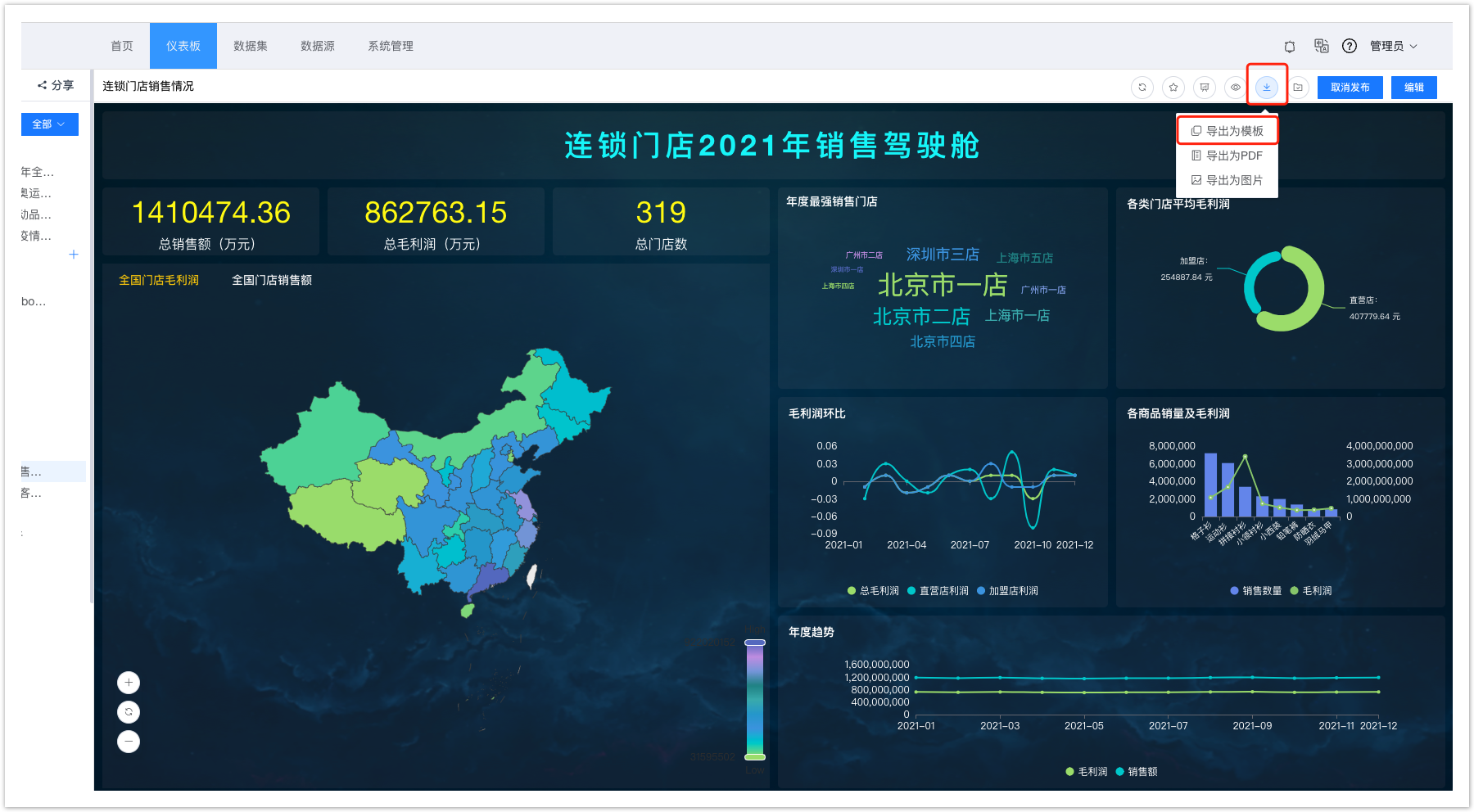Open the 数据集 tab
The image size is (1474, 812).
(x=251, y=46)
